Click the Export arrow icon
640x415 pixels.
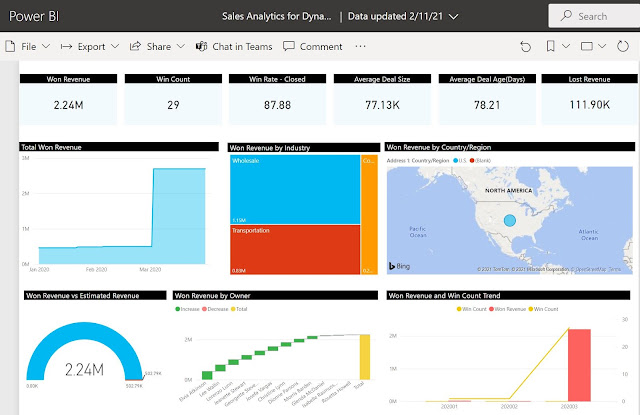(66, 47)
